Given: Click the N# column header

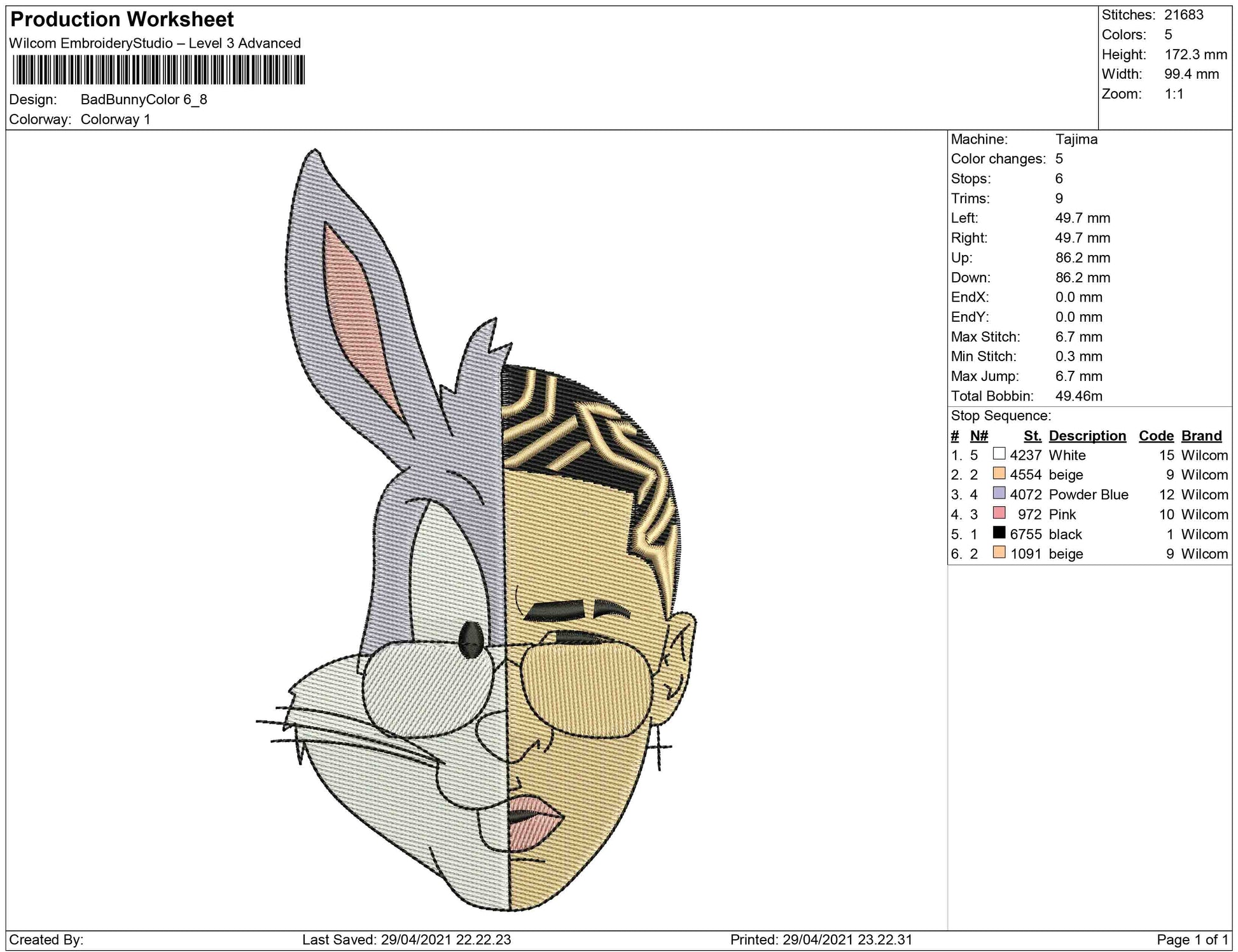Looking at the screenshot, I should 978,436.
